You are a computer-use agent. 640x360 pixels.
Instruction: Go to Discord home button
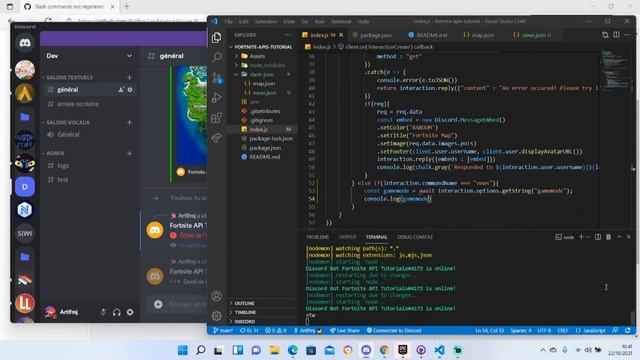pyautogui.click(x=25, y=43)
